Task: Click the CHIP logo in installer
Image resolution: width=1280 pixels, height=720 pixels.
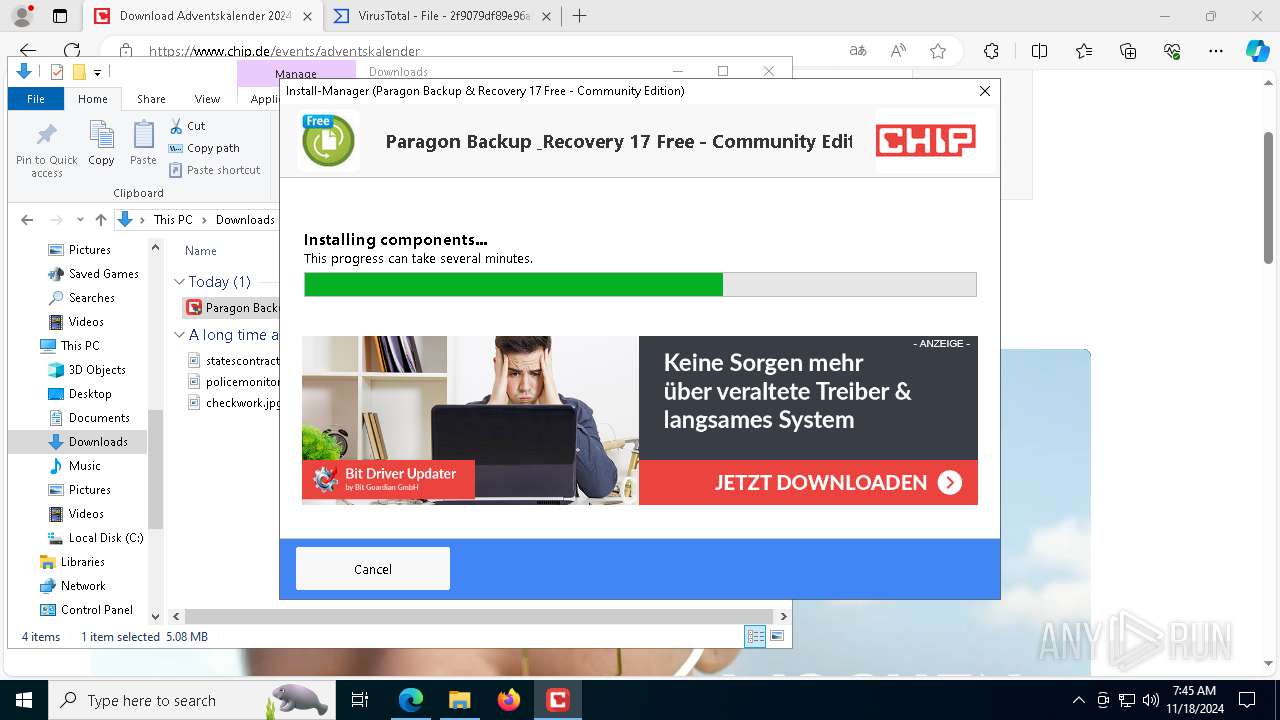Action: coord(926,141)
